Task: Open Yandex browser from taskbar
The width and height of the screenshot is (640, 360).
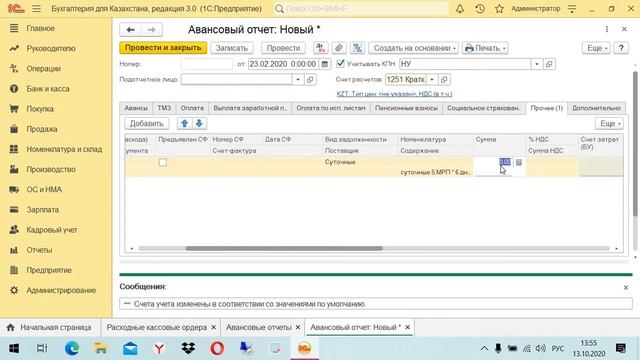Action: 159,348
